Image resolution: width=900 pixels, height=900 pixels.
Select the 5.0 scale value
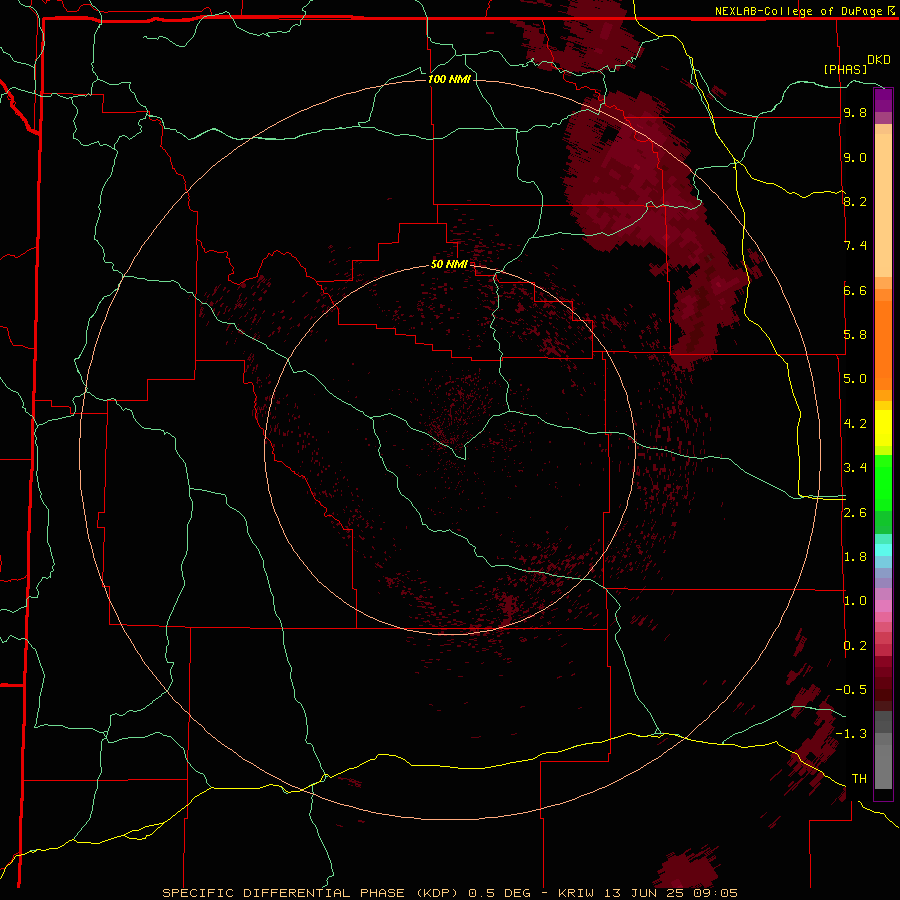click(x=855, y=379)
